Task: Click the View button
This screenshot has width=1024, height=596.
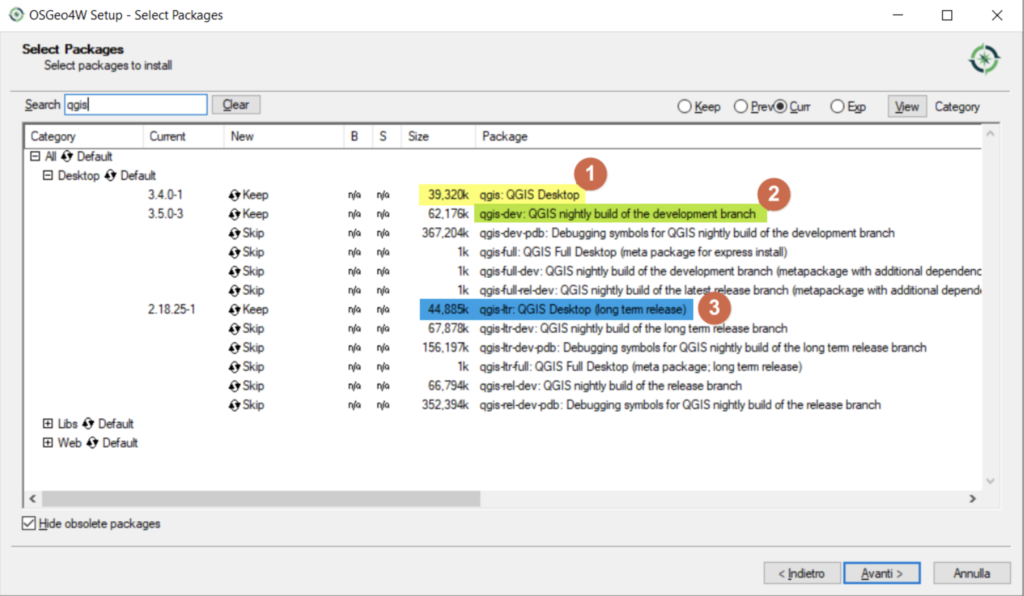Action: point(906,106)
